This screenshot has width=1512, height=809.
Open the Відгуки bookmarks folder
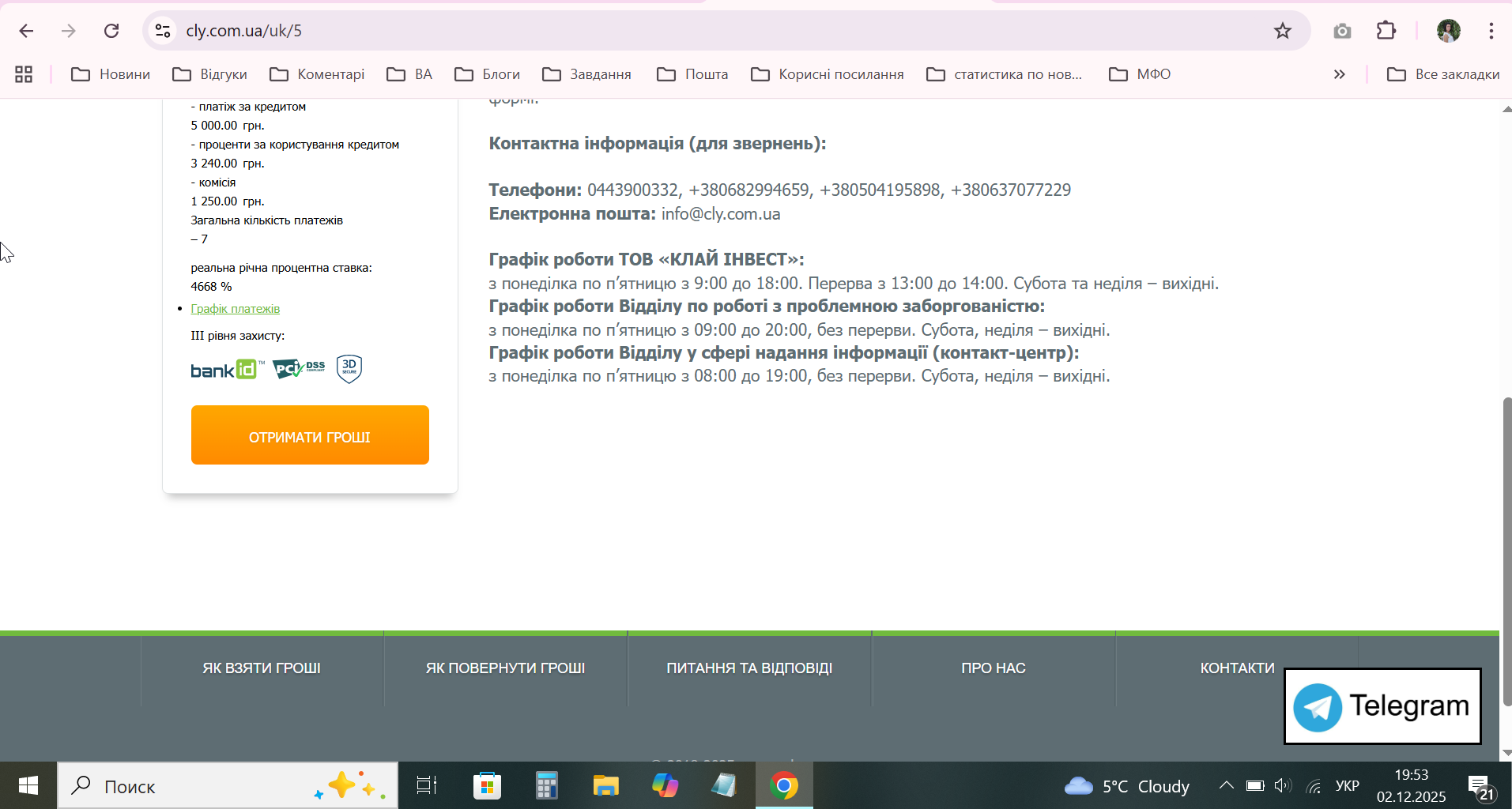(210, 74)
